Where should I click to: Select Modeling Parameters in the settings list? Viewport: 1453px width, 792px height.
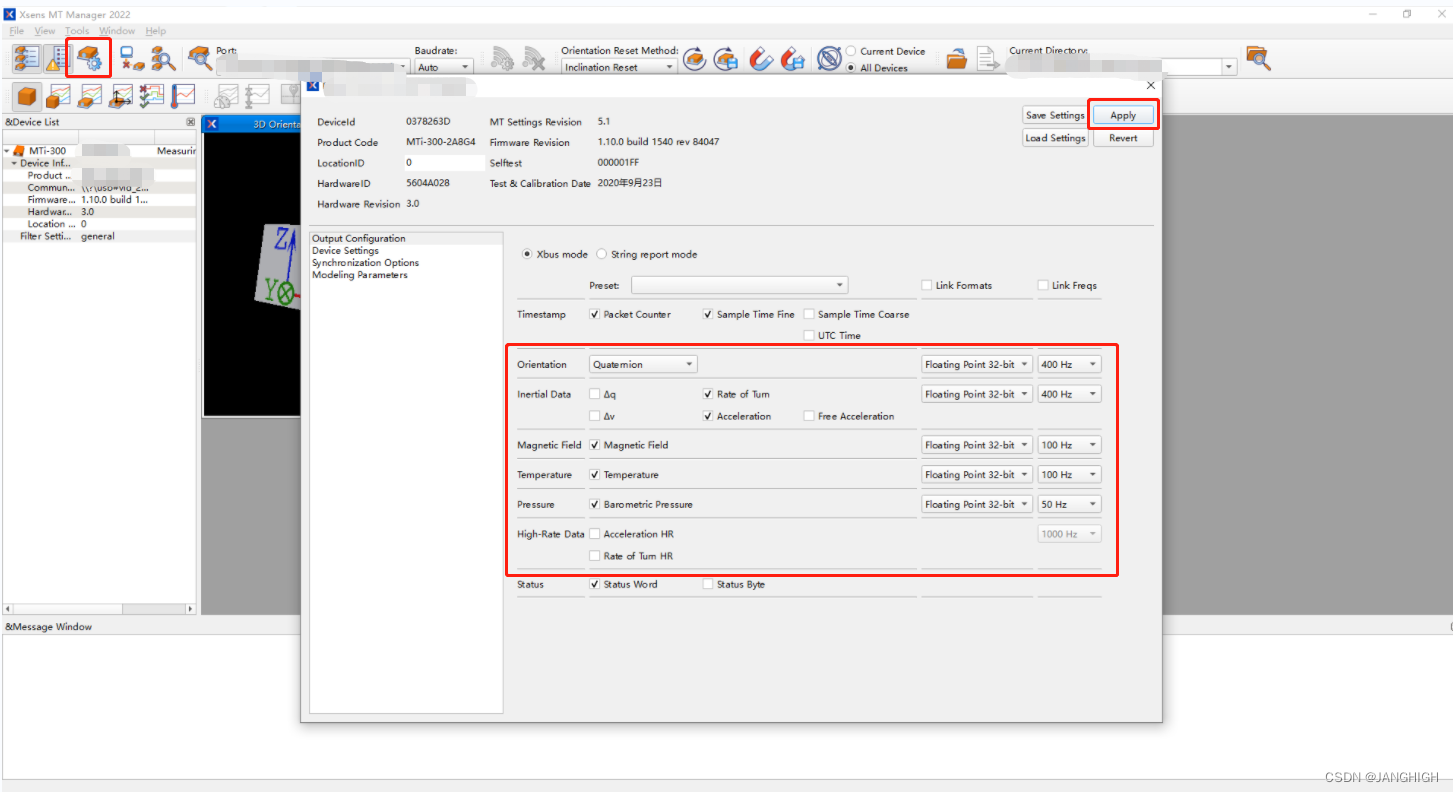pos(360,275)
